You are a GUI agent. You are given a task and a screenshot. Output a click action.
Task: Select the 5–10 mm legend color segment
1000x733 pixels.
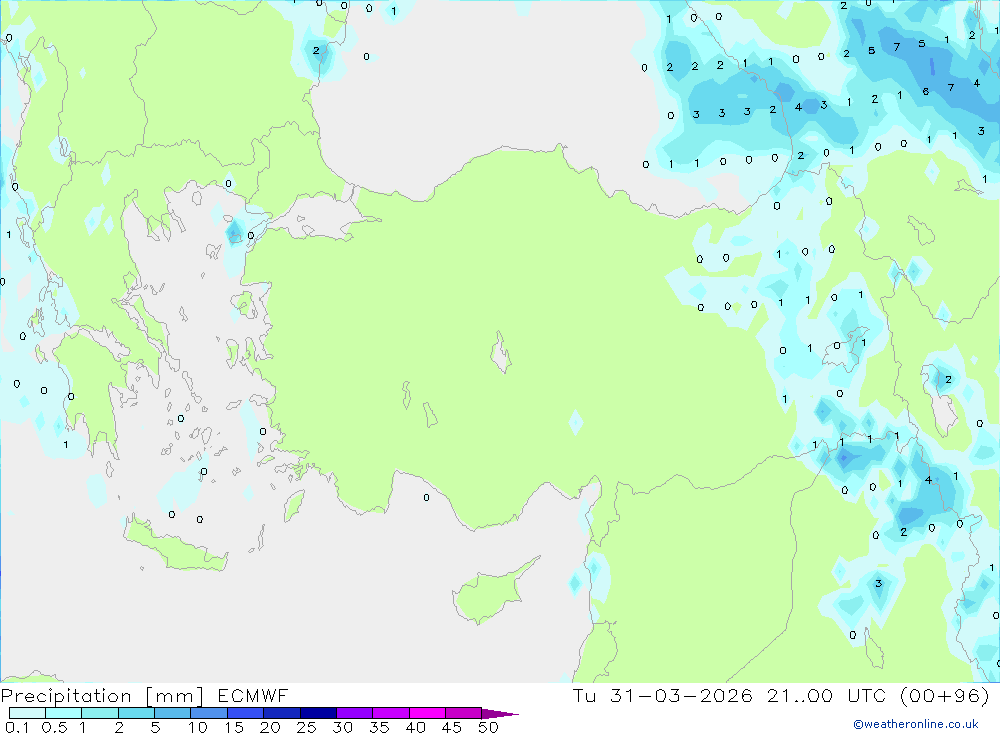point(172,713)
